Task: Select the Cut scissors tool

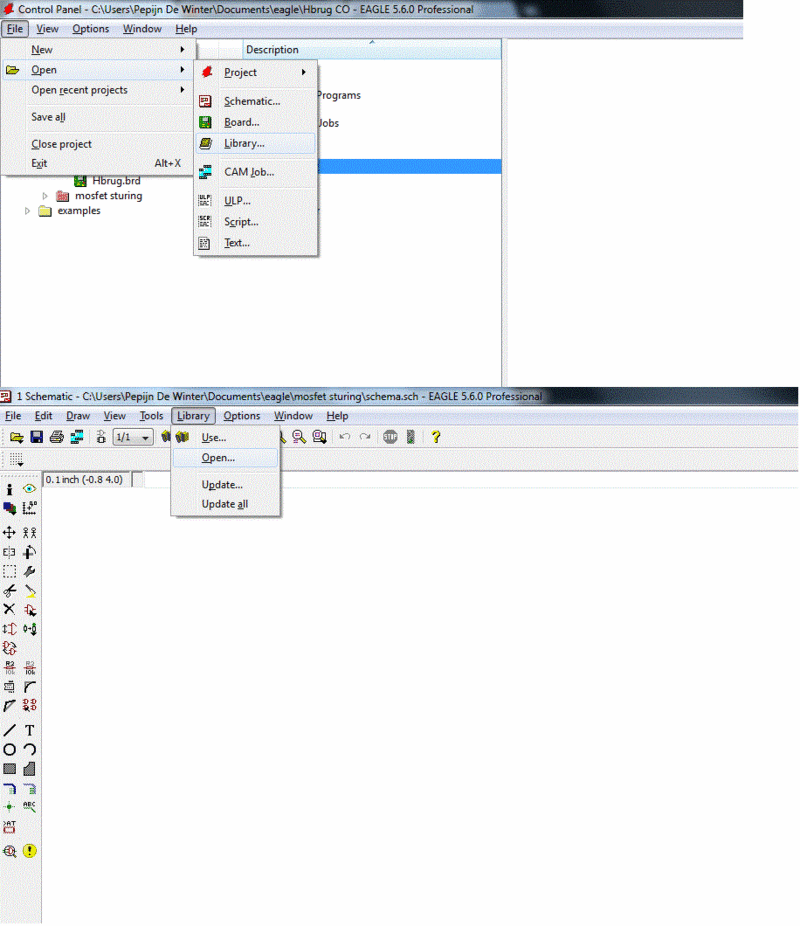Action: click(9, 591)
